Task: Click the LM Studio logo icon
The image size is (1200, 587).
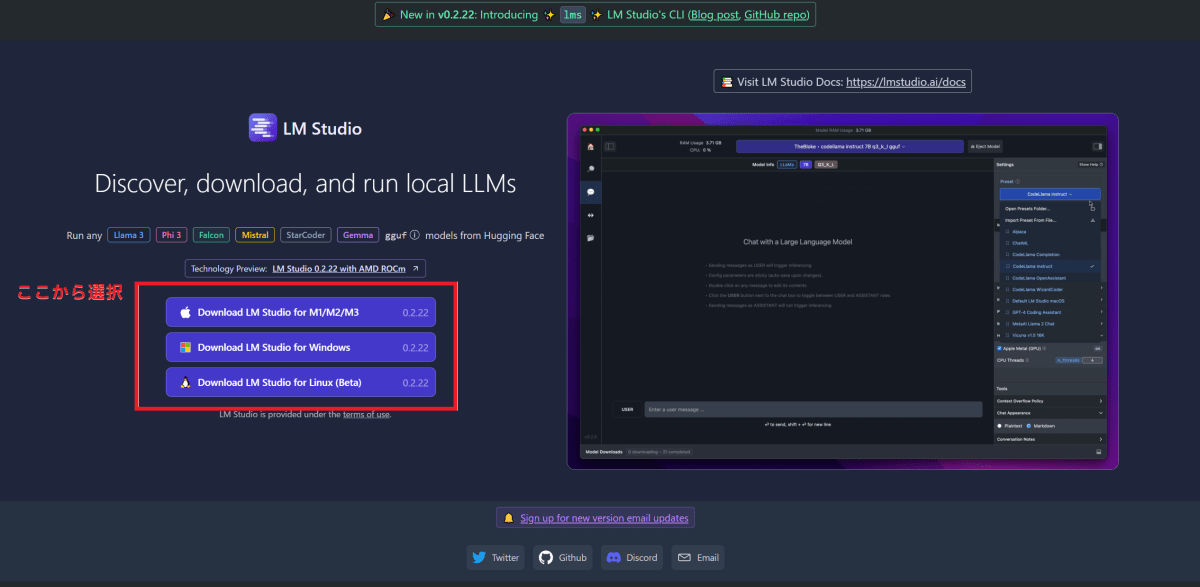Action: tap(263, 128)
